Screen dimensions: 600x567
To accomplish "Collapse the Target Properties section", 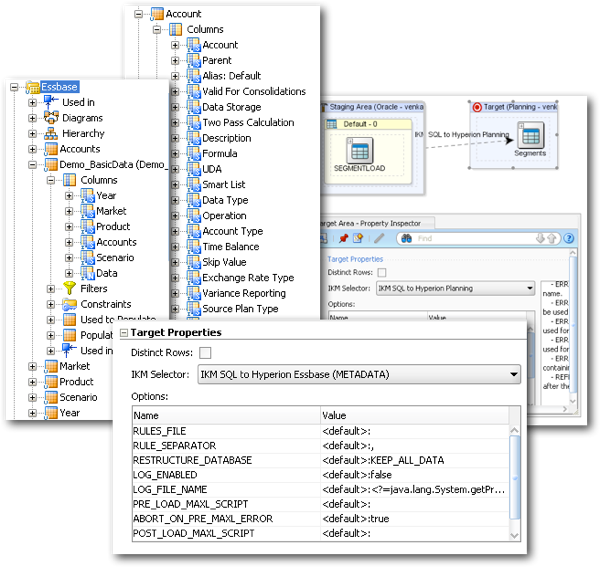I will tap(124, 333).
